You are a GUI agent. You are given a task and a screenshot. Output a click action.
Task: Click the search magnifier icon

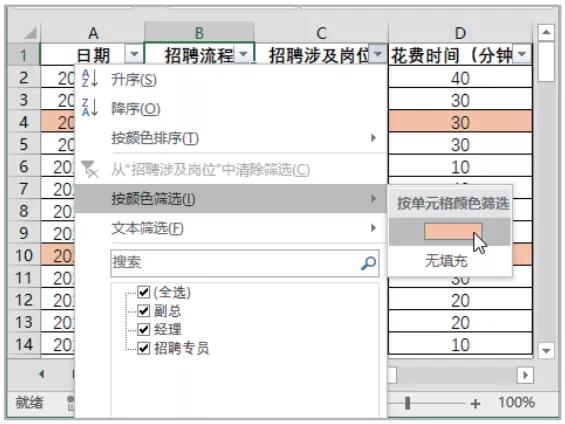point(368,263)
